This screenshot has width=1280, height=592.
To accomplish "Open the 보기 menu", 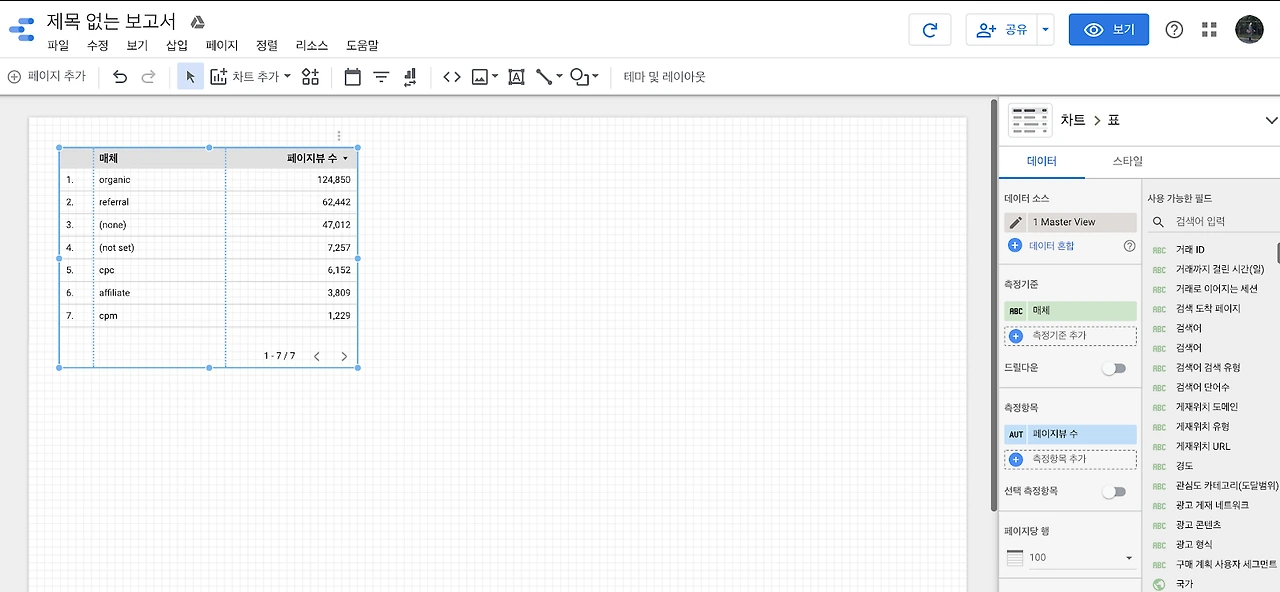I will tap(137, 46).
